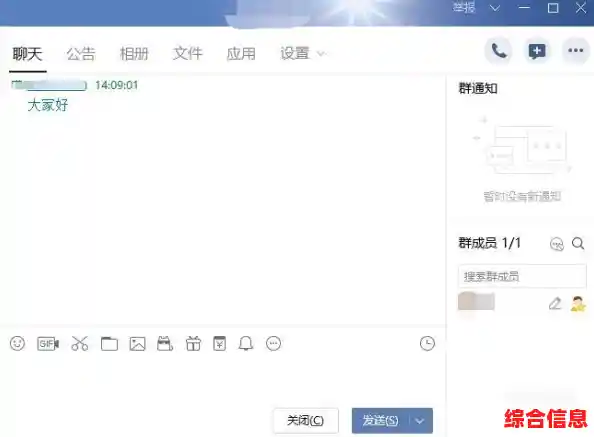Click the 关闭(C) button
This screenshot has width=594, height=437.
(305, 420)
